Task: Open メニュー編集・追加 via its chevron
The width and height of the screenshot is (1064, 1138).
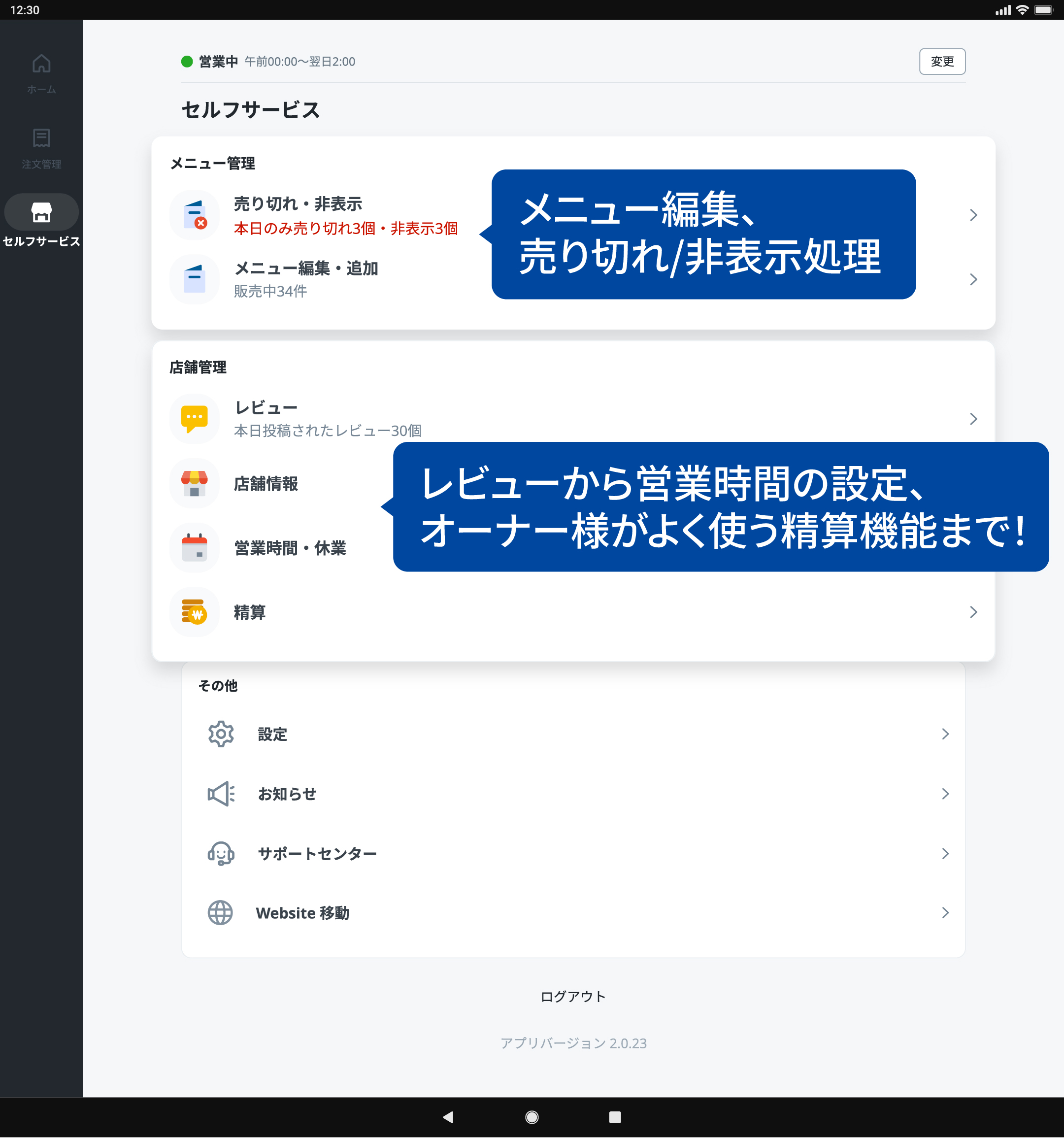Action: point(973,279)
